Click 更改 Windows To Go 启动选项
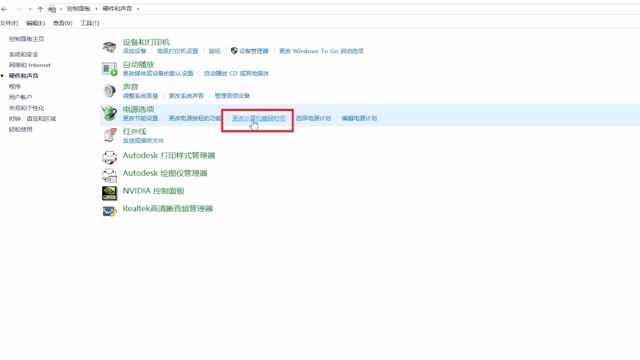This screenshot has width=640, height=360. pyautogui.click(x=322, y=51)
